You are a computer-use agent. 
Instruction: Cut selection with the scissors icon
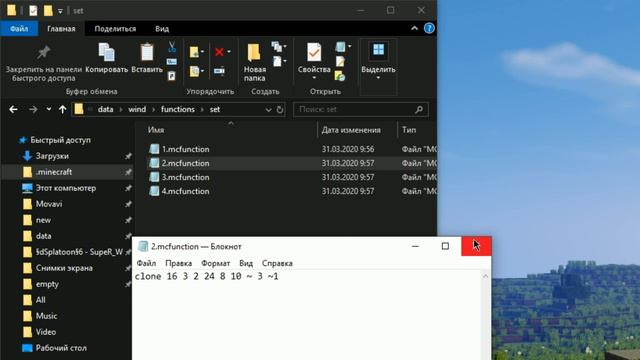click(x=172, y=47)
